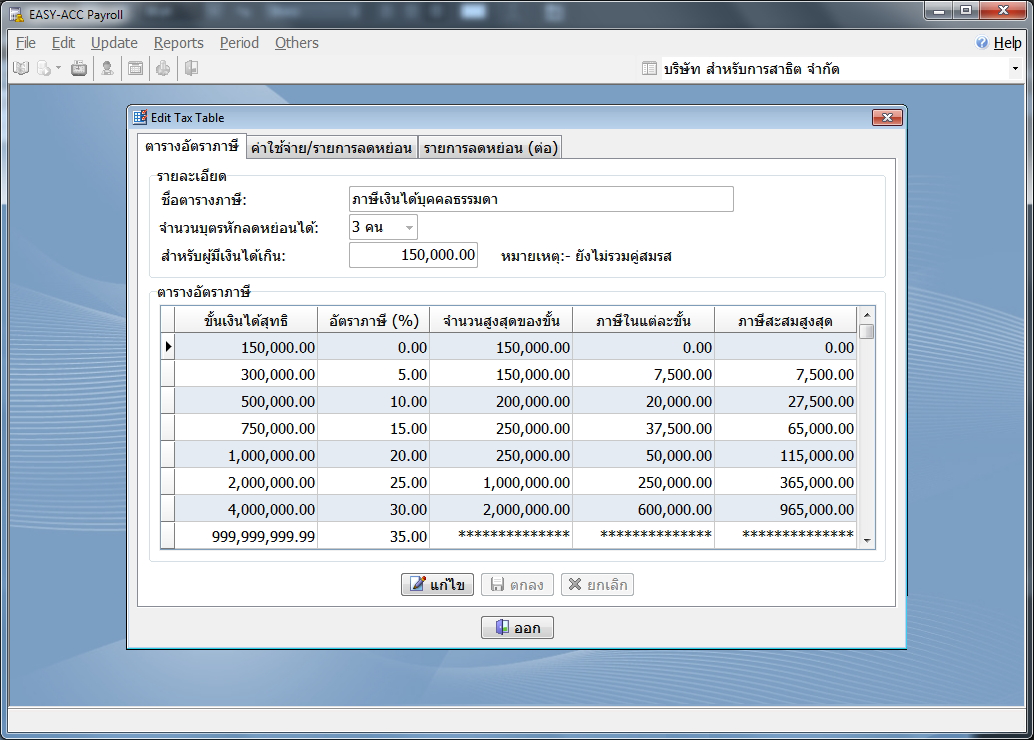Click the tax table vertical scrollbar down arrow
Screen dimensions: 1034x740
tap(866, 540)
